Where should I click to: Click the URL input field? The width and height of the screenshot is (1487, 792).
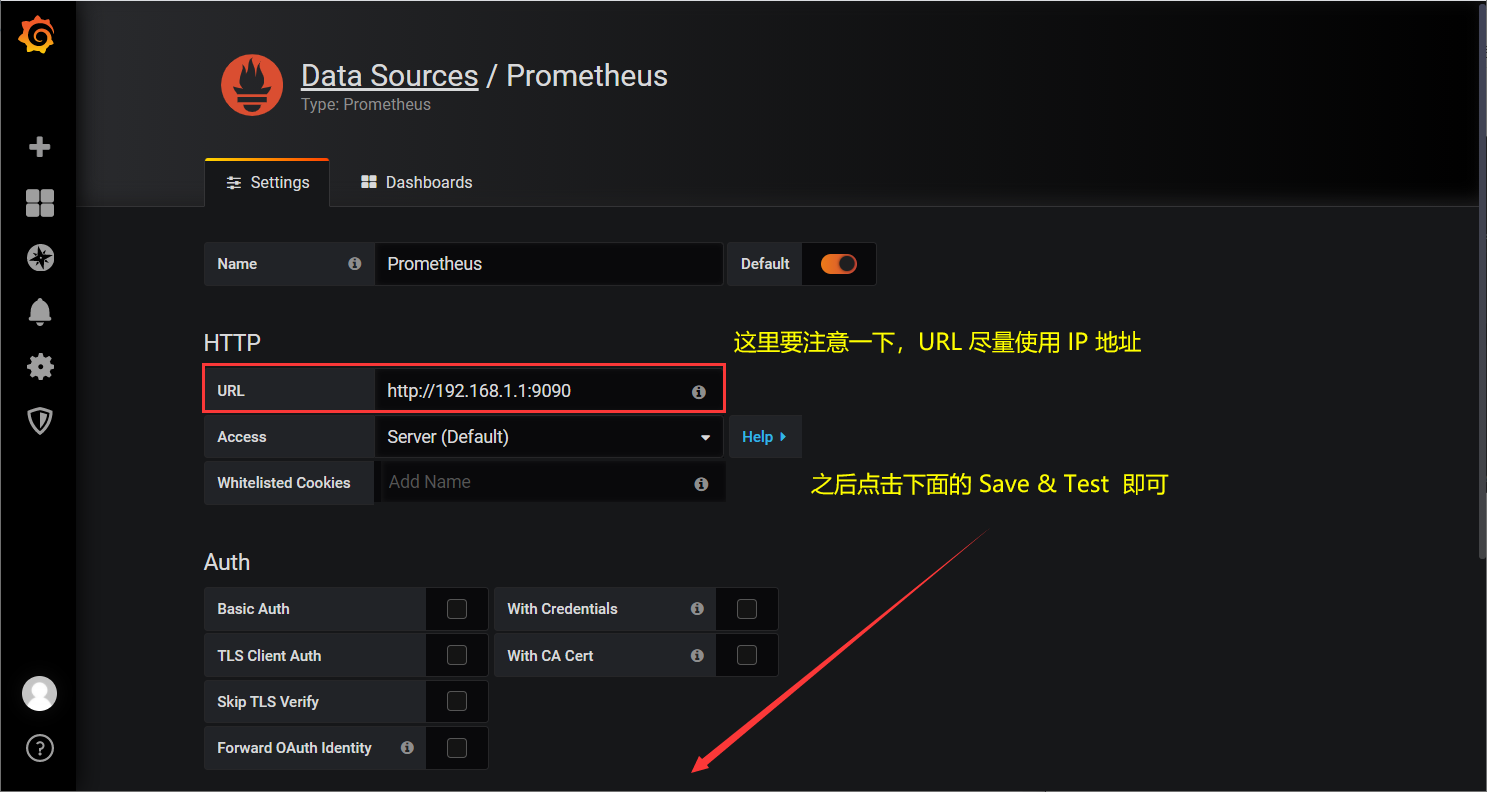[549, 391]
